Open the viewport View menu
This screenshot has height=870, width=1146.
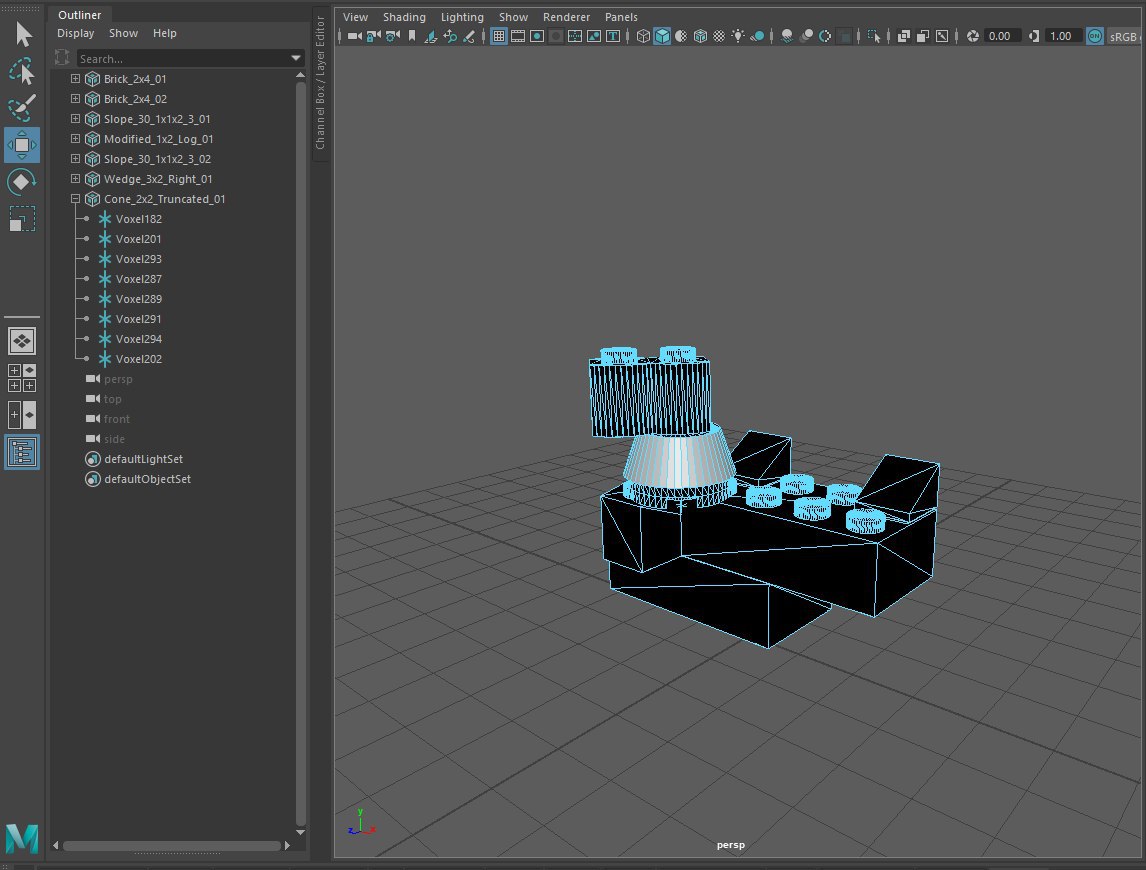[355, 17]
